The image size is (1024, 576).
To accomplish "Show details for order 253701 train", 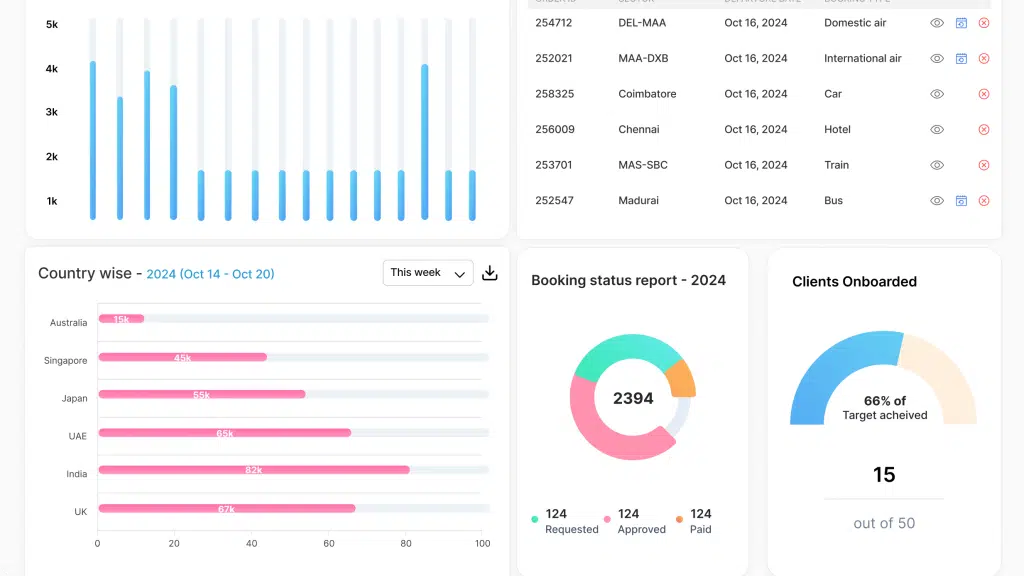I will click(936, 165).
